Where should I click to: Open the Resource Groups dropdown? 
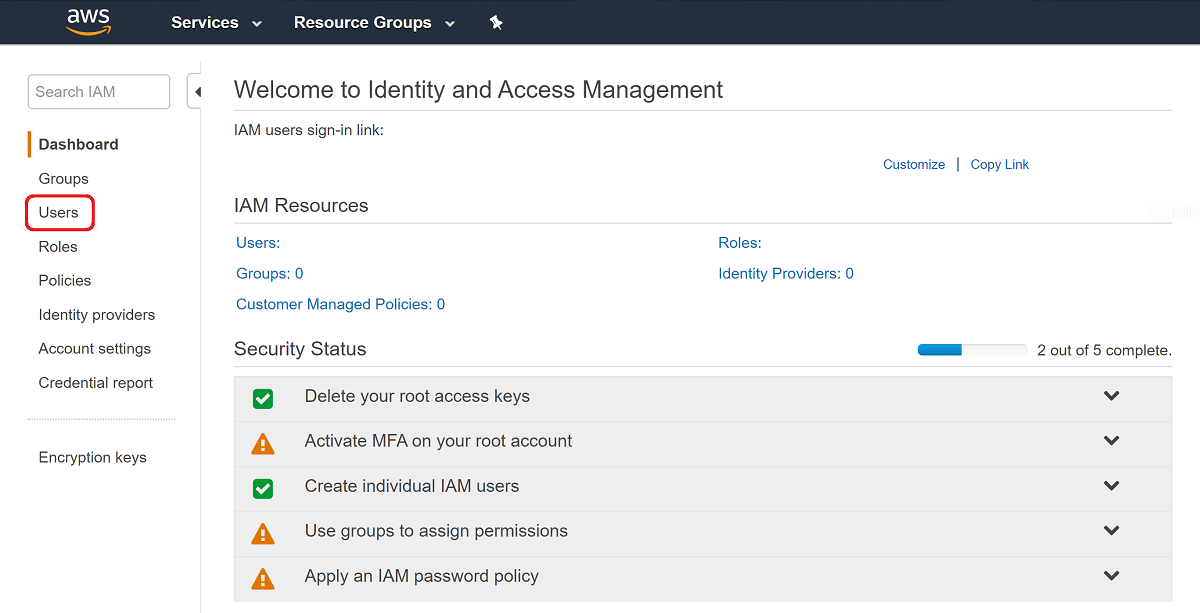click(x=374, y=22)
